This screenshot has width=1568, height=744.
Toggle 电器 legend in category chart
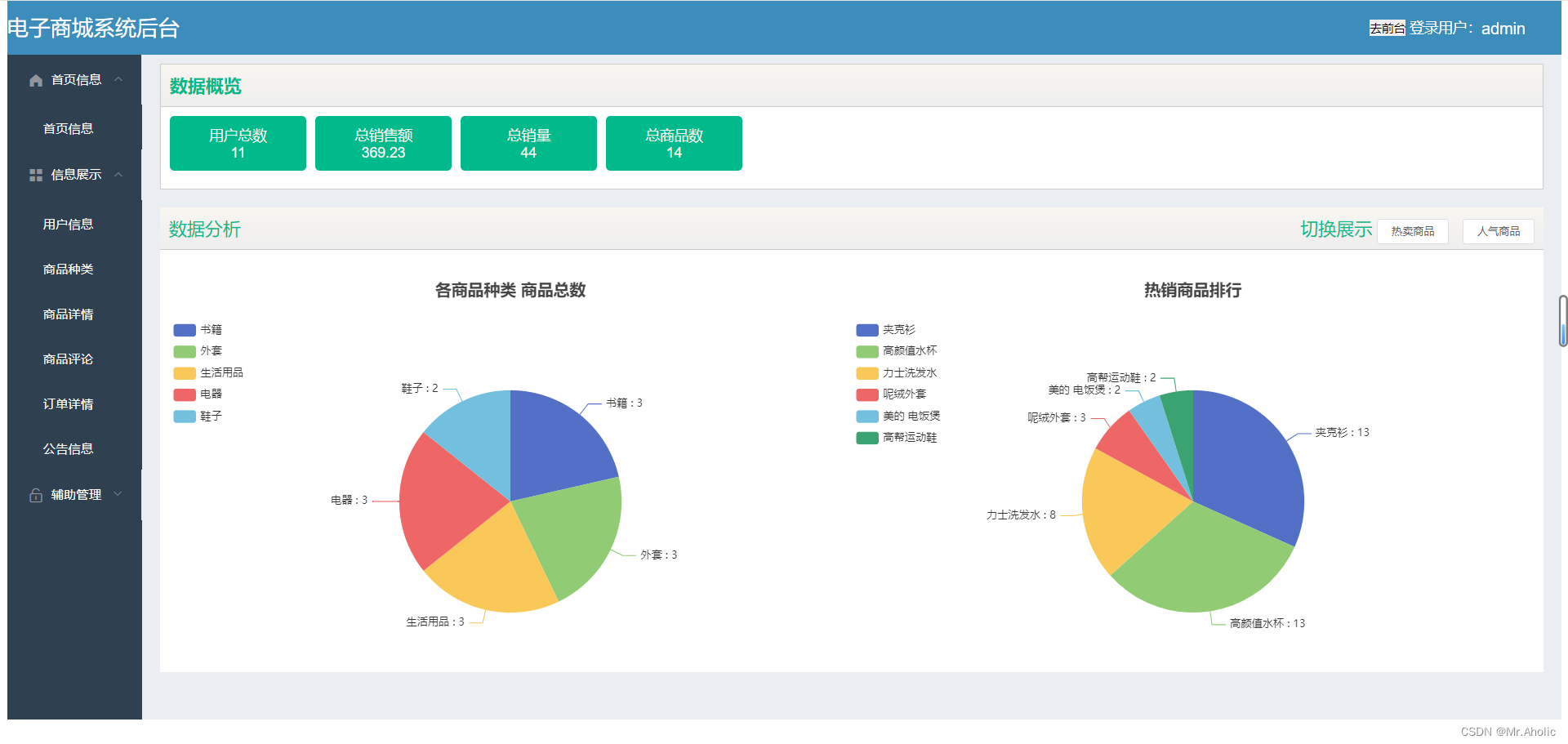tap(198, 394)
